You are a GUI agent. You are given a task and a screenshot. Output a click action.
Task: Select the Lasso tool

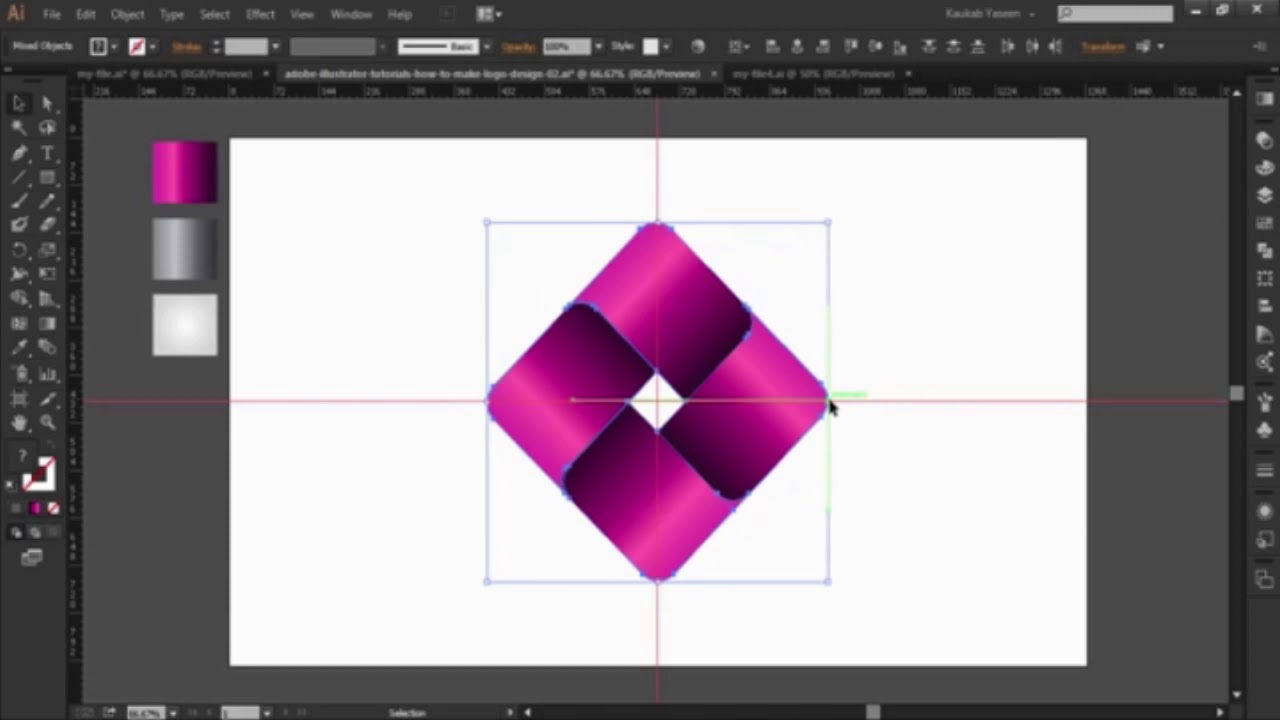[x=47, y=128]
